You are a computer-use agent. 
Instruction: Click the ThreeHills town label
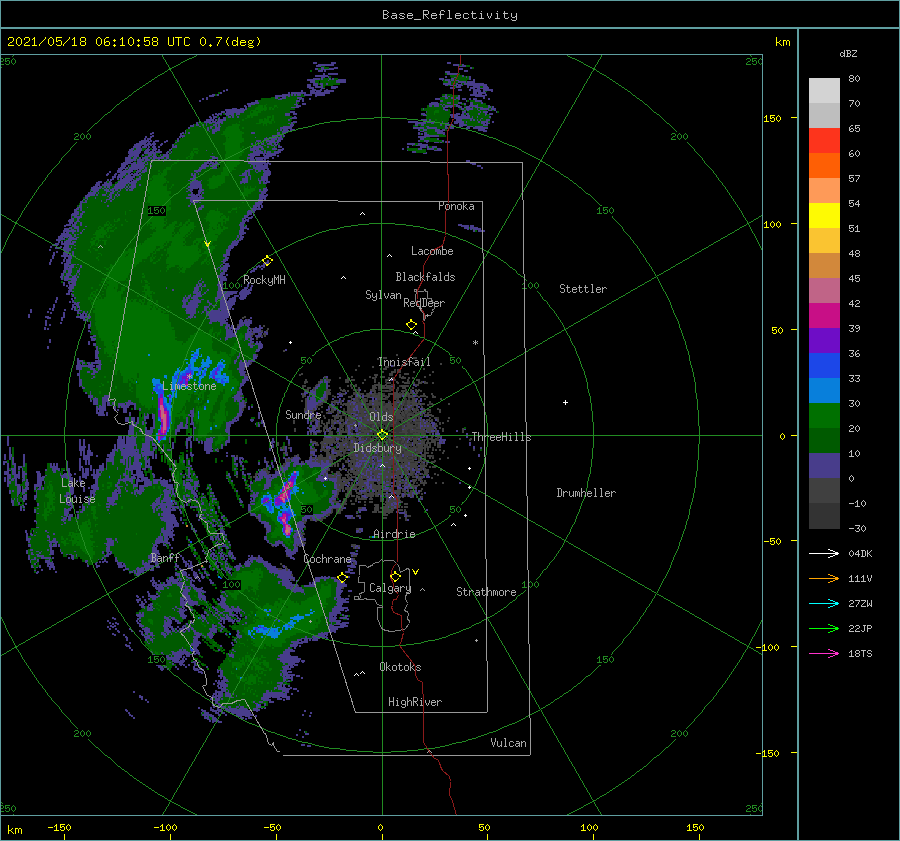point(501,437)
